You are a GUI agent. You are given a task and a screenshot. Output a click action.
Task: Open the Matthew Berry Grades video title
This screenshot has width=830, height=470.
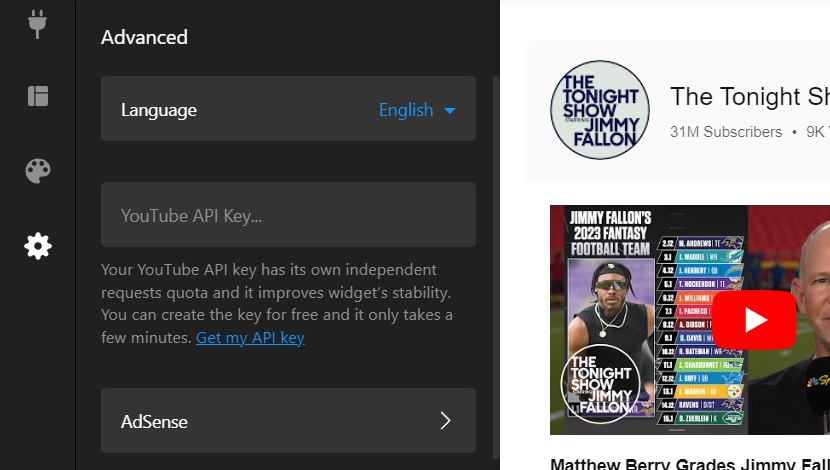pyautogui.click(x=690, y=464)
